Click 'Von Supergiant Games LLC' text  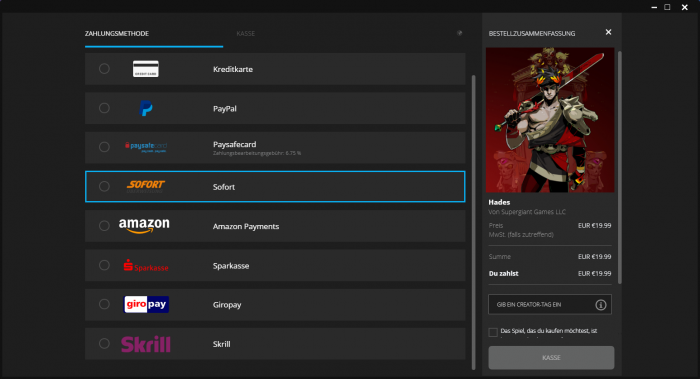527,212
